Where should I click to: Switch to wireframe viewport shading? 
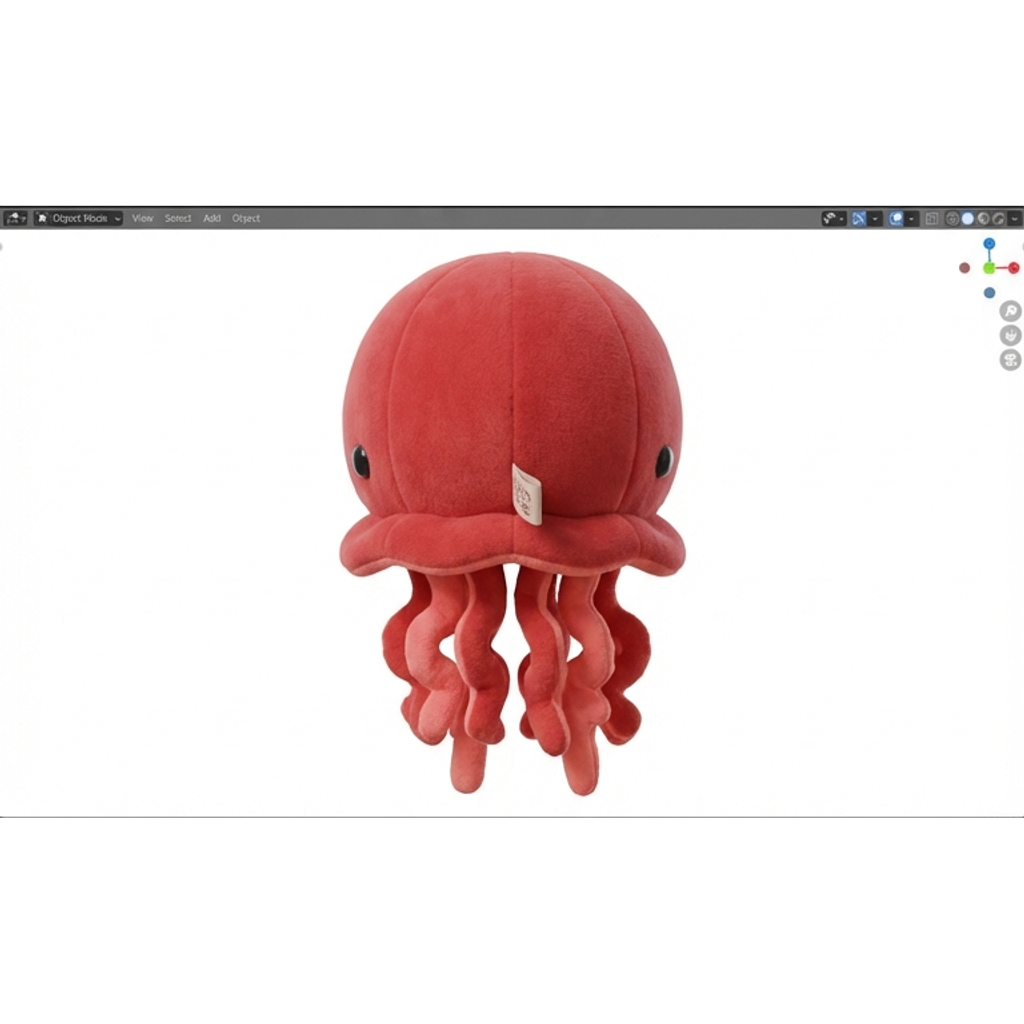952,219
